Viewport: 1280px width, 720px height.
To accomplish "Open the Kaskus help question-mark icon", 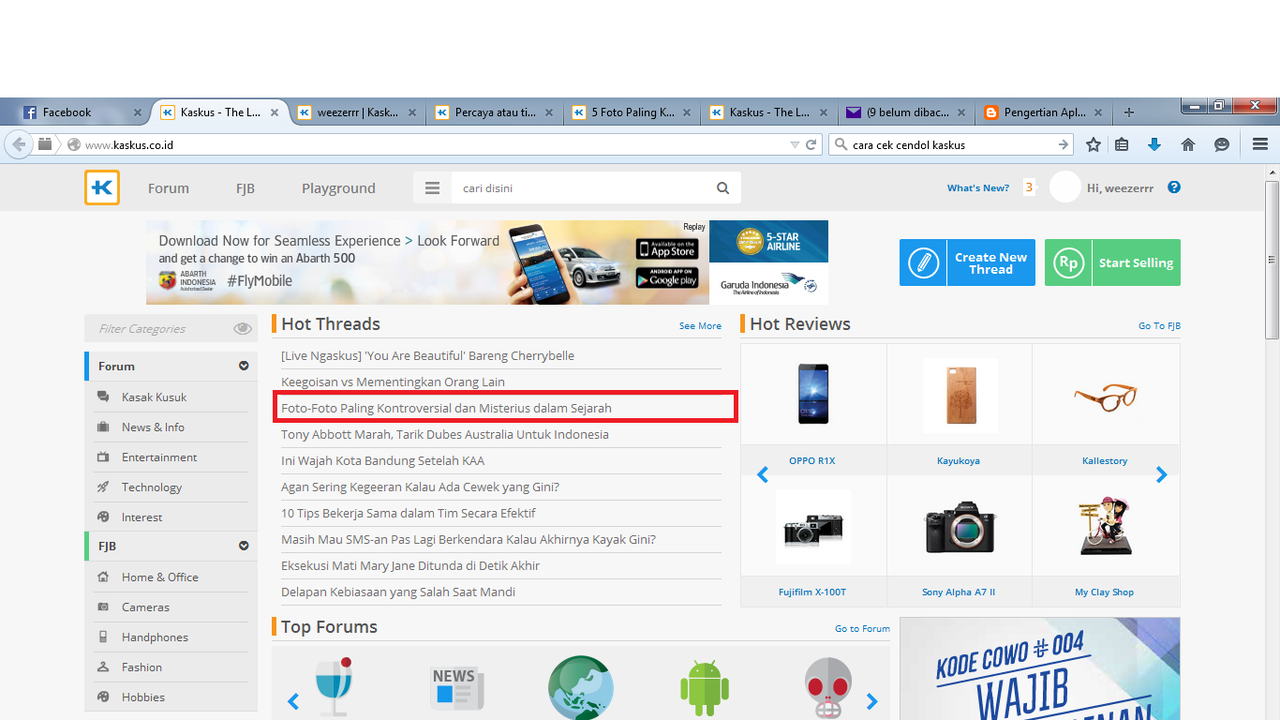I will (x=1174, y=187).
